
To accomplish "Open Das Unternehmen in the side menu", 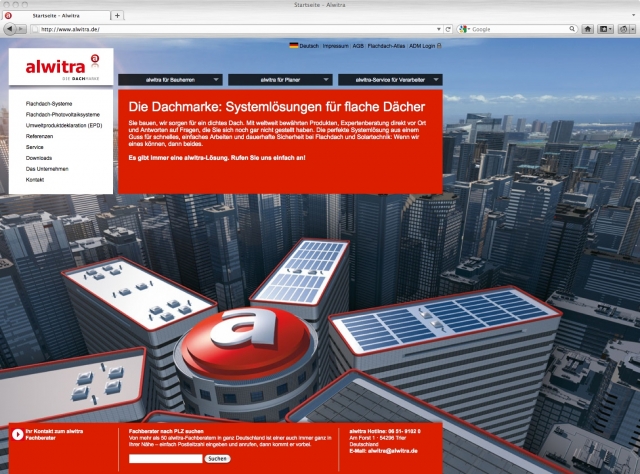I will click(x=47, y=169).
